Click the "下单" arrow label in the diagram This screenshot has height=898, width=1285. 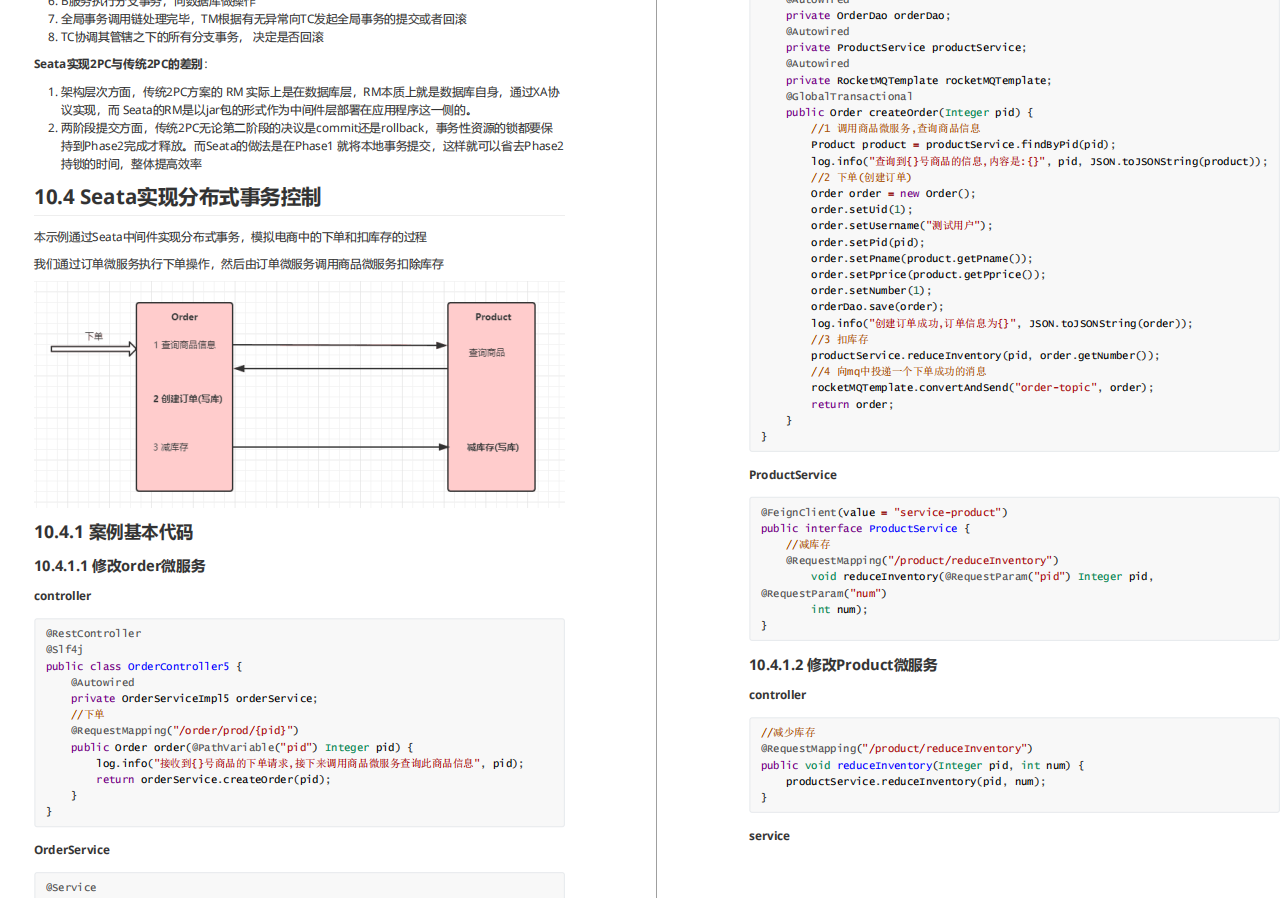[94, 336]
